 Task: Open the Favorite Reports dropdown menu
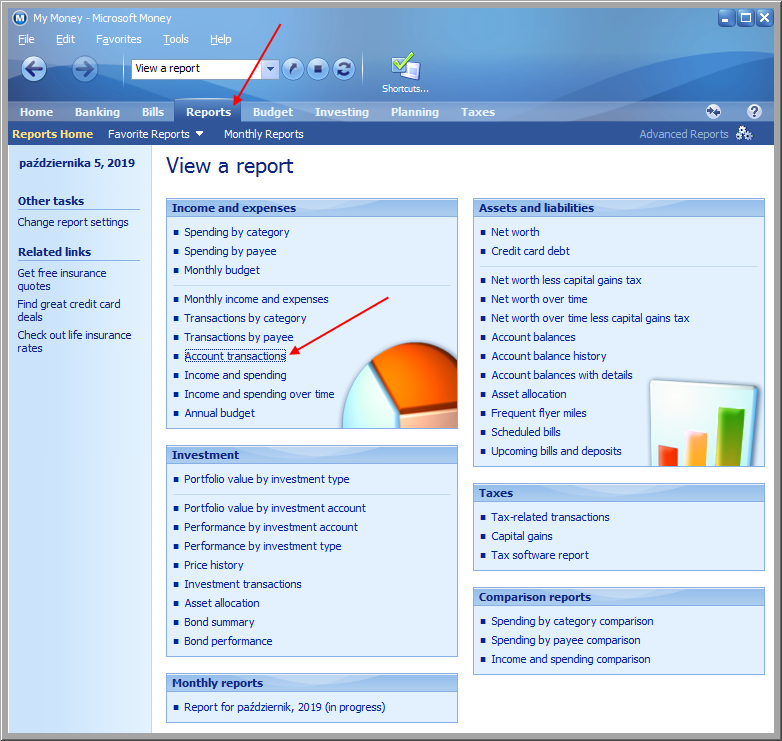[155, 134]
